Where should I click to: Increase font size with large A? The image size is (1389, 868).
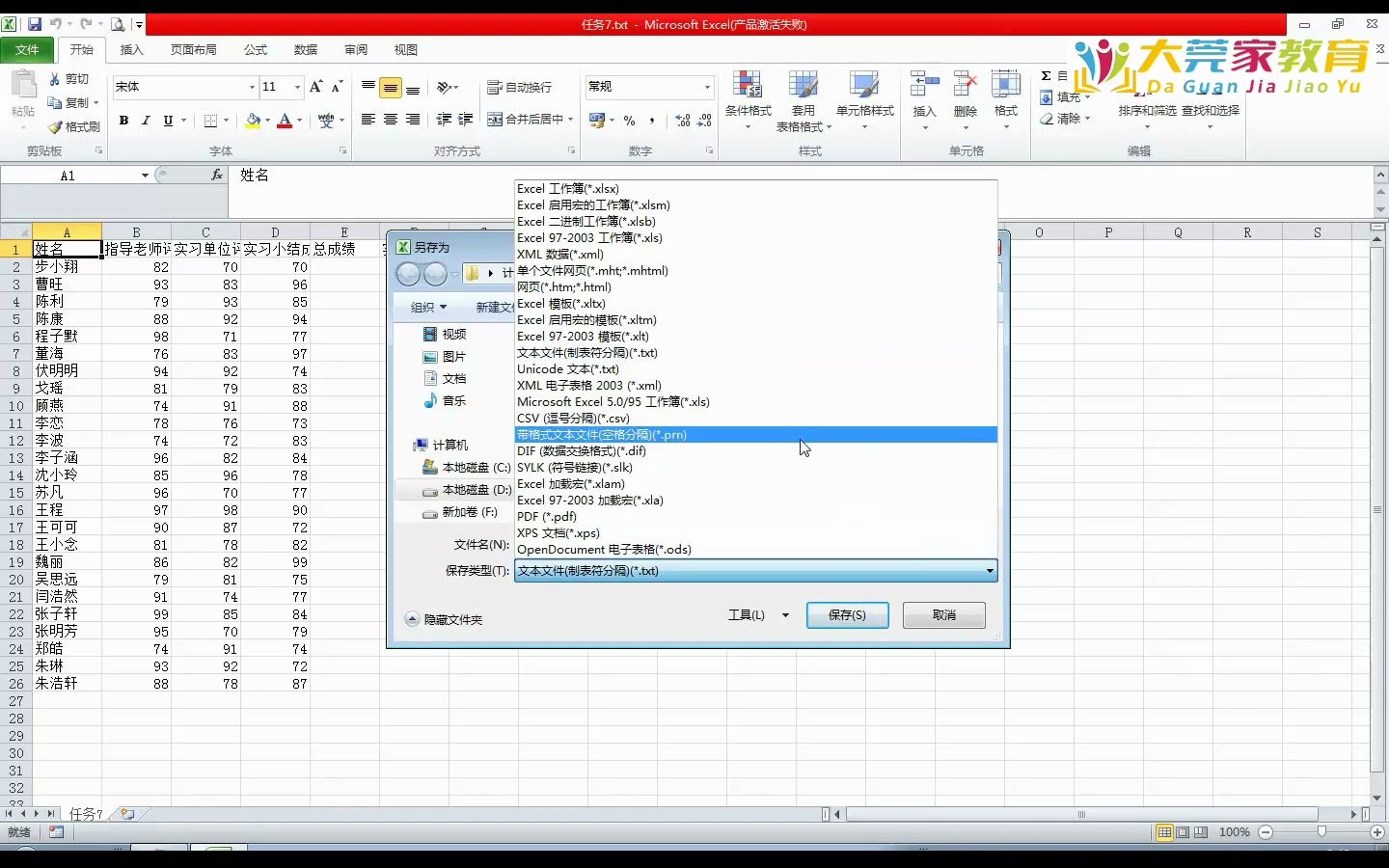[315, 87]
